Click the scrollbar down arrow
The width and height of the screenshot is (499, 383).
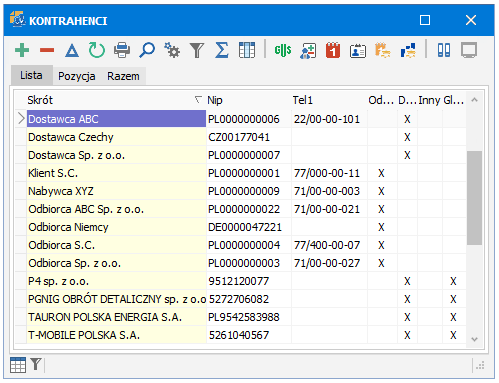[x=475, y=339]
